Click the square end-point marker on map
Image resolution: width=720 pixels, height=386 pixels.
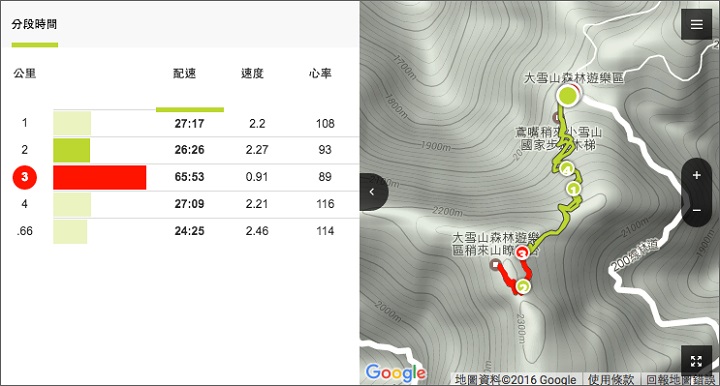click(x=495, y=264)
